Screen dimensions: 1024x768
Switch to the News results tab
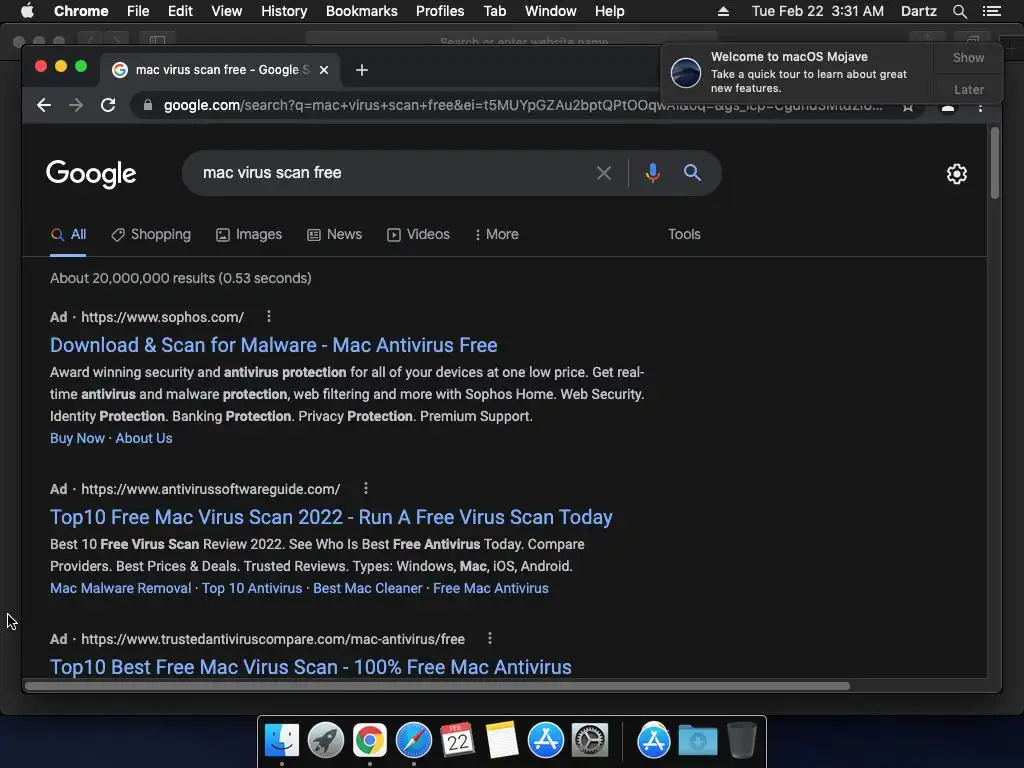point(334,234)
